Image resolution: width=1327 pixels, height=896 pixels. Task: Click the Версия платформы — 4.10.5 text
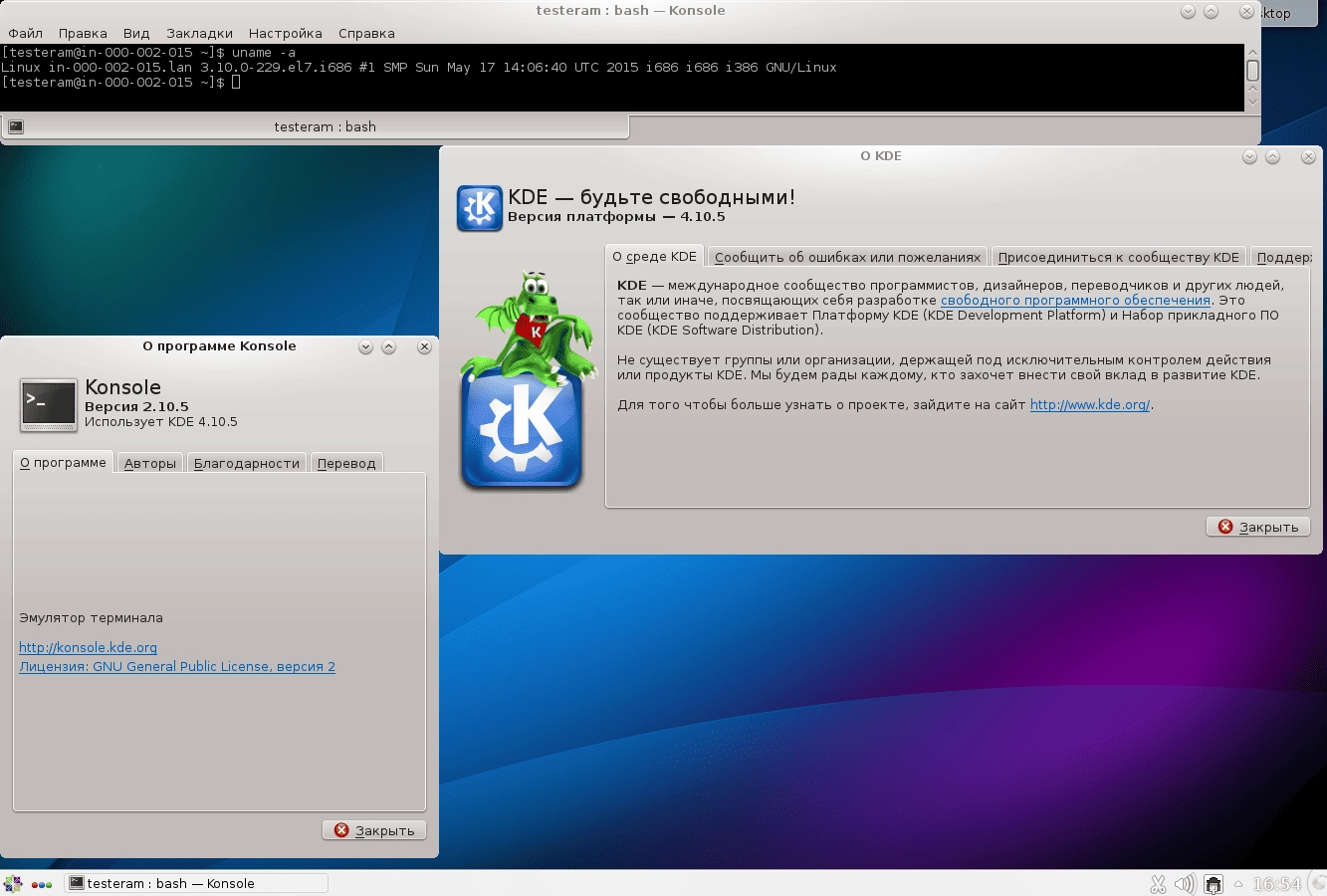coord(616,216)
